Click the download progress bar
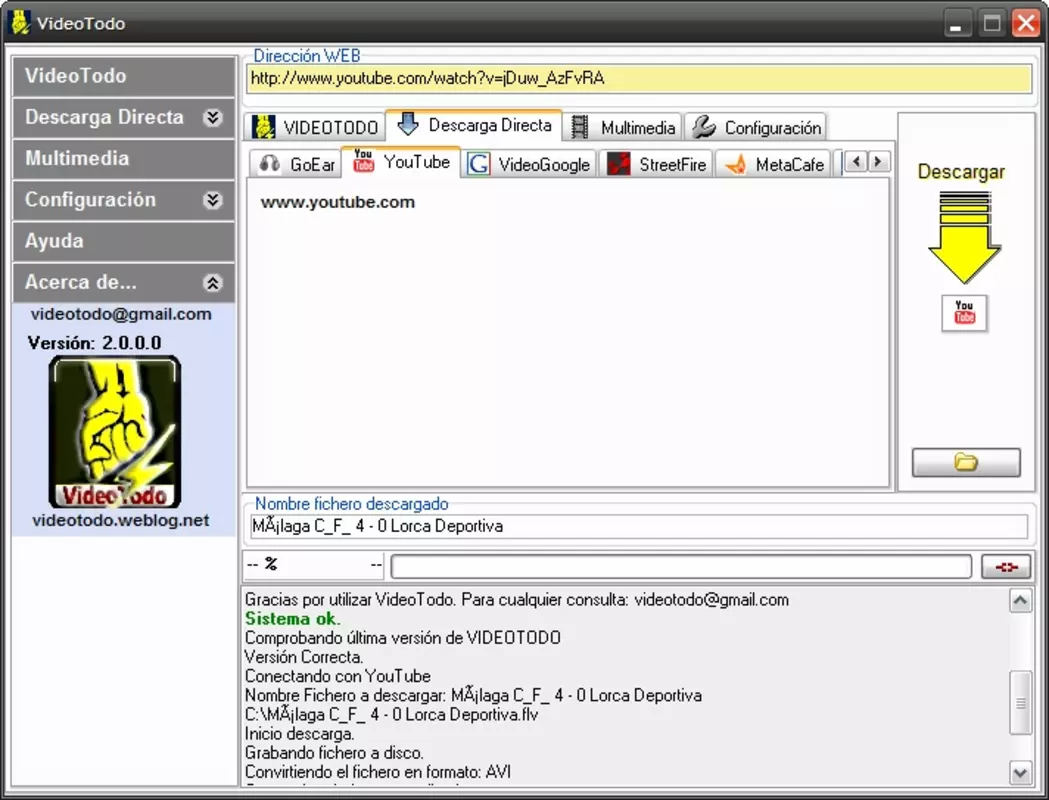 pos(681,567)
